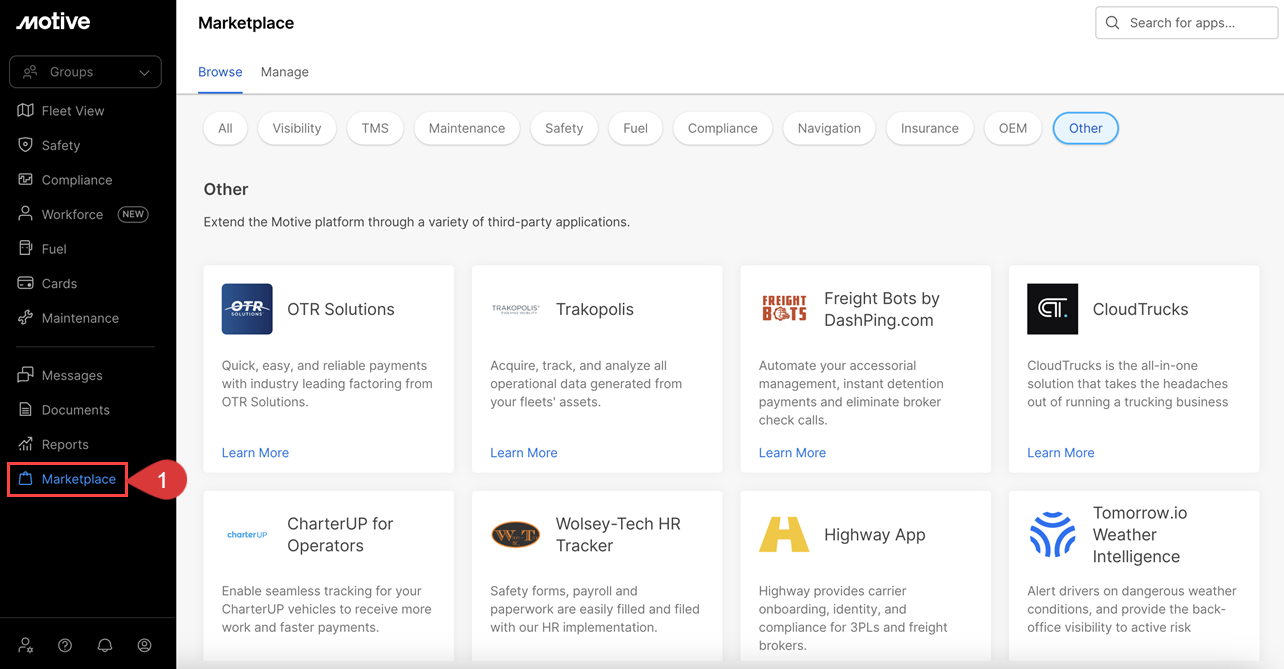This screenshot has height=669, width=1284.
Task: Click the Cards icon in sidebar
Action: click(x=25, y=283)
